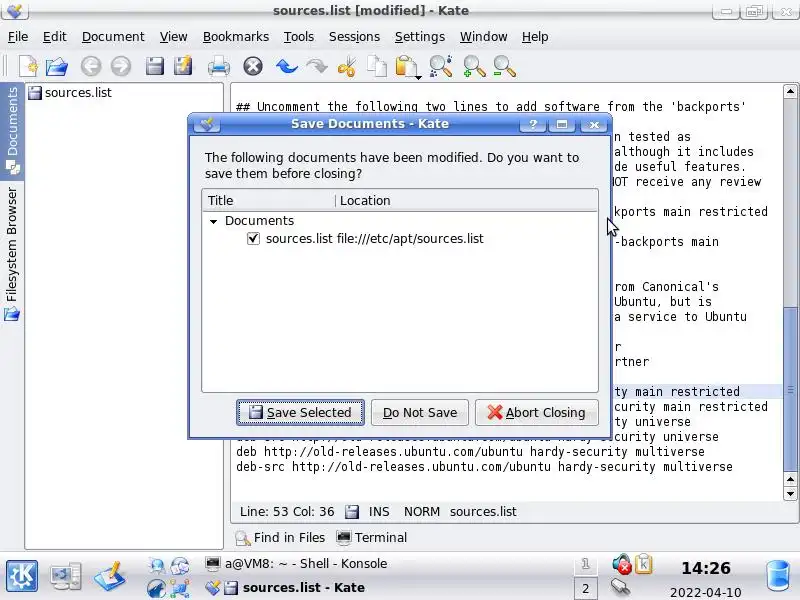800x600 pixels.
Task: Open a file with the folder icon
Action: (x=57, y=66)
